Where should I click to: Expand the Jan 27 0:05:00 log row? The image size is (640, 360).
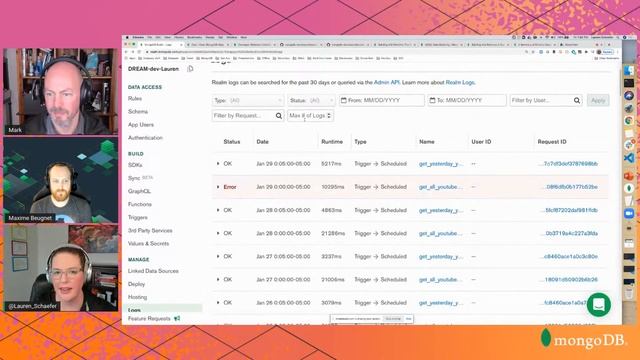click(218, 256)
